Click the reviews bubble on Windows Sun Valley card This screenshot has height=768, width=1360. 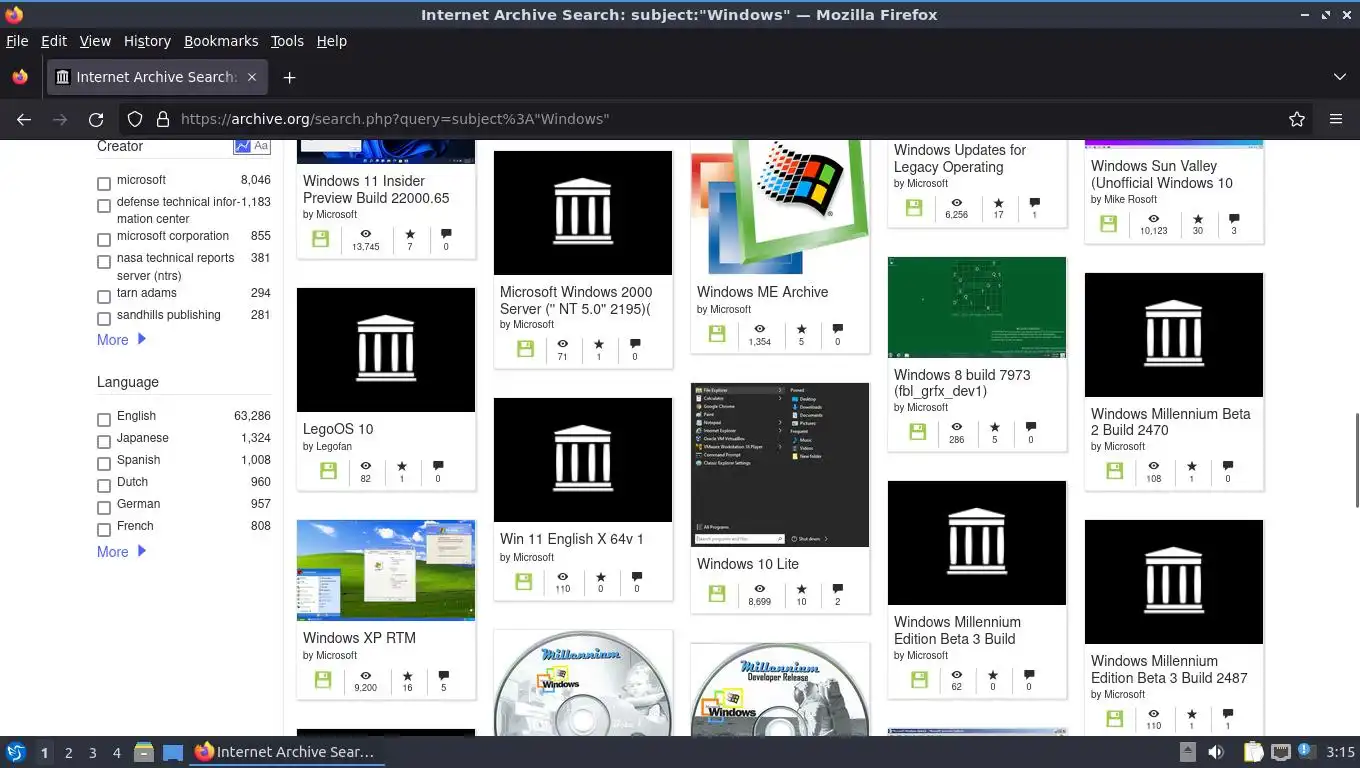1234,218
